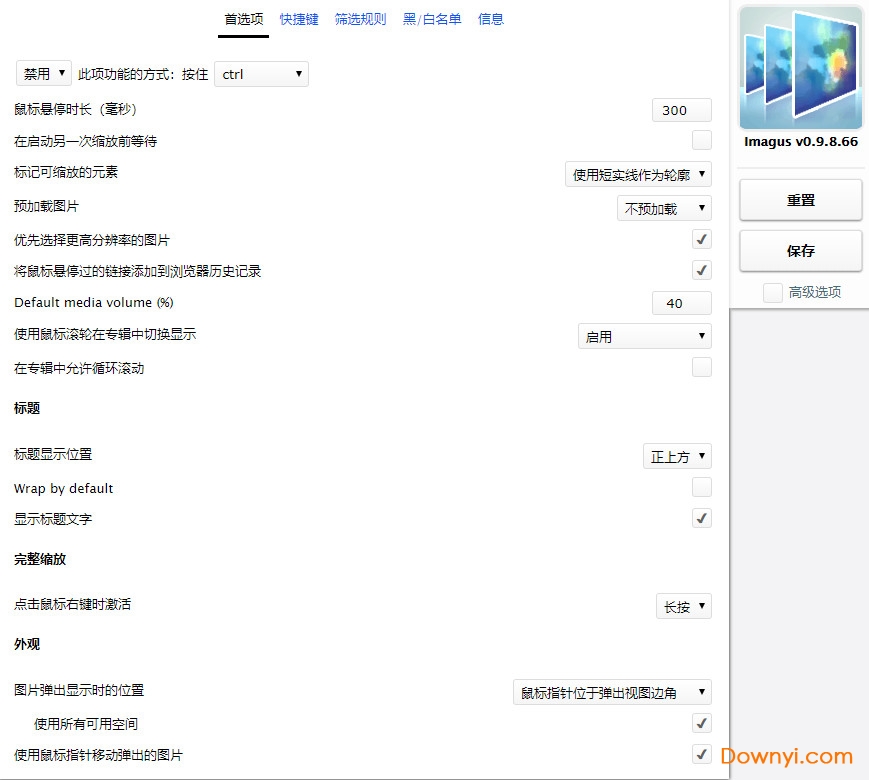
Task: Click the Default media volume field
Action: (681, 303)
